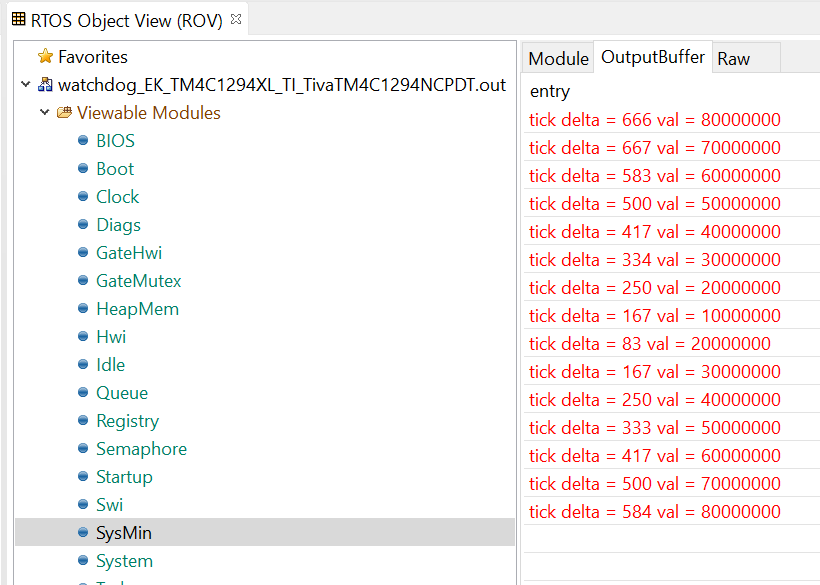Close the RTOS Object View tab
This screenshot has height=585, width=820.
point(236,19)
